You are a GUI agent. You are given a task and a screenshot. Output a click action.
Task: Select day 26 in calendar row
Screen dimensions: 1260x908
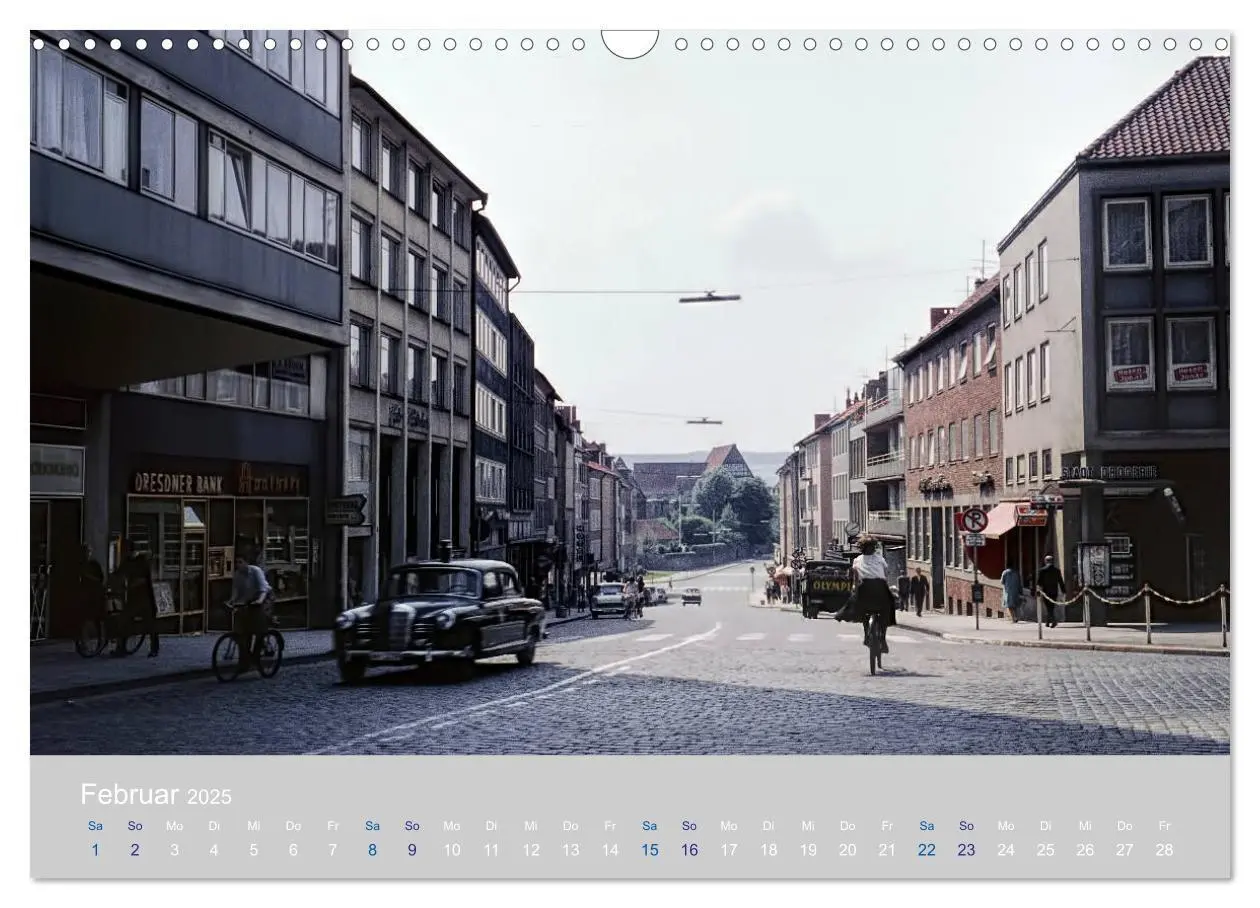[1085, 850]
